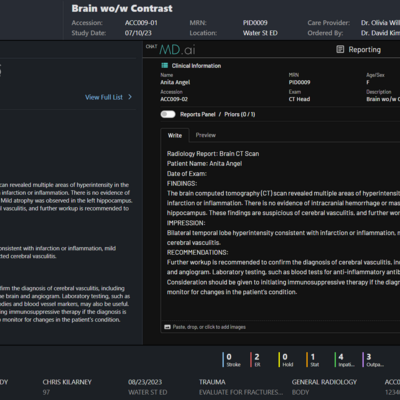
Task: Click the Reporting header label
Action: click(x=364, y=50)
